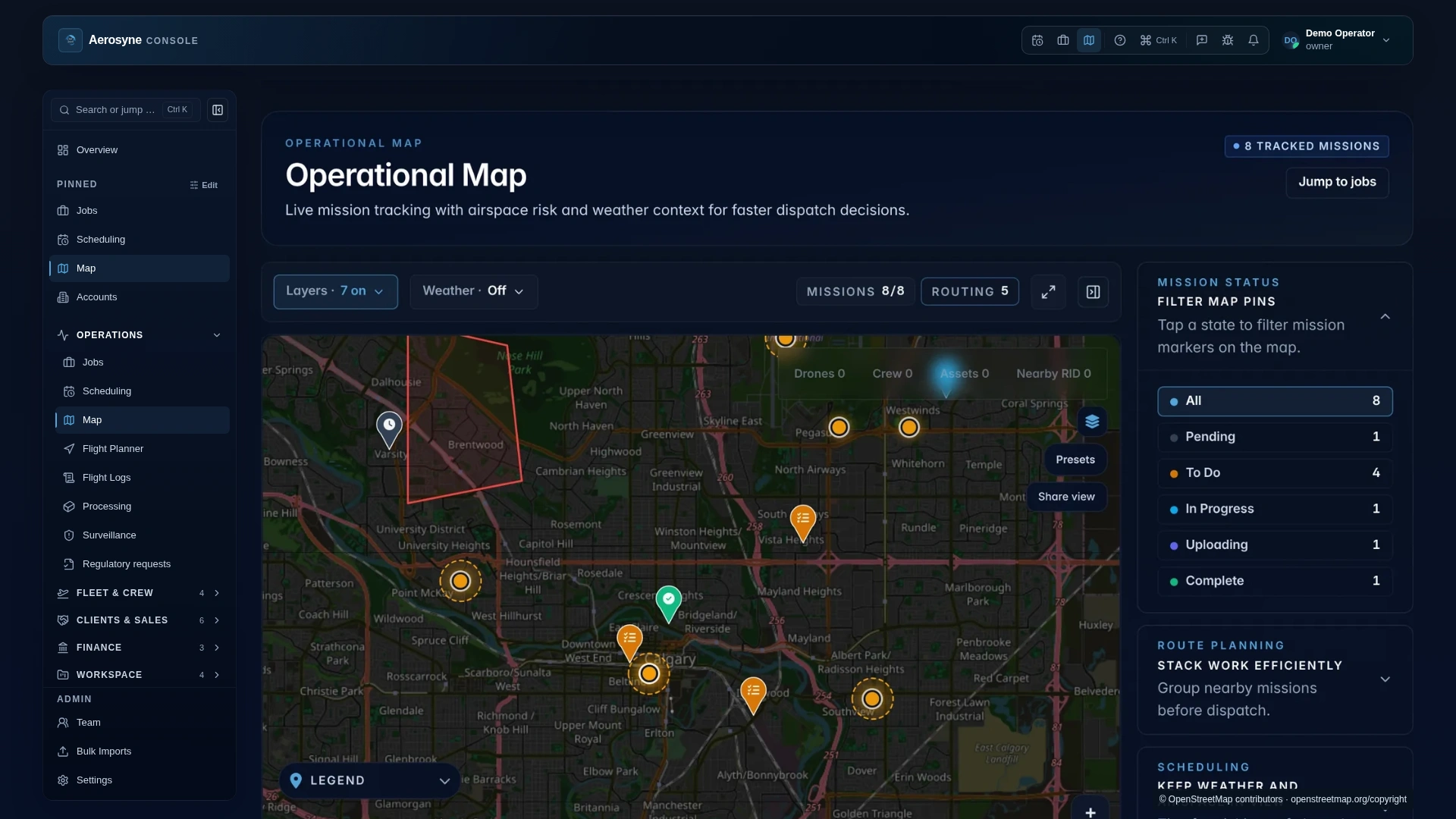Expand the Clients & Sales section
The image size is (1456, 819).
click(x=140, y=620)
